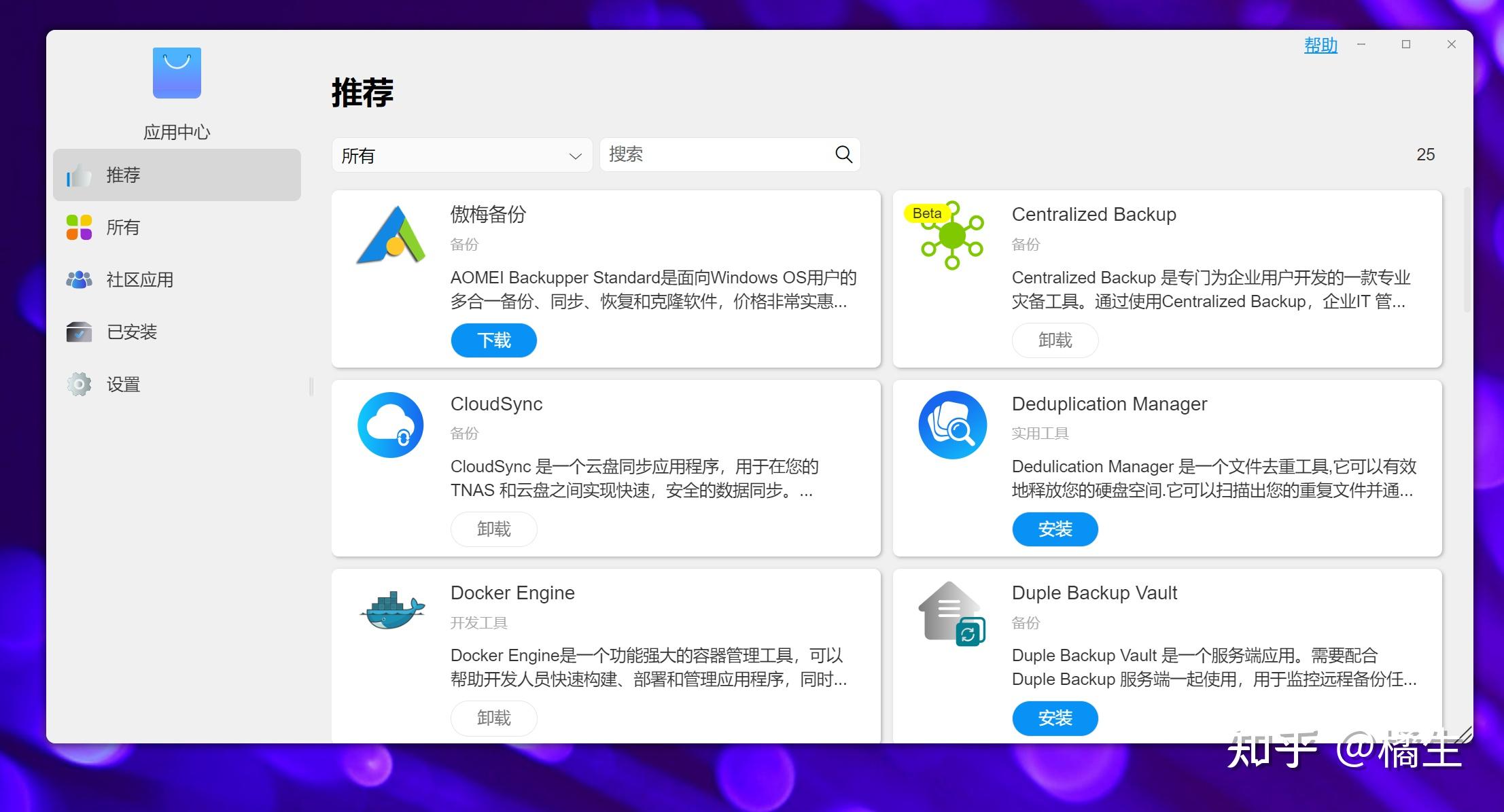Click the 傲梅备份 app title

pyautogui.click(x=488, y=215)
